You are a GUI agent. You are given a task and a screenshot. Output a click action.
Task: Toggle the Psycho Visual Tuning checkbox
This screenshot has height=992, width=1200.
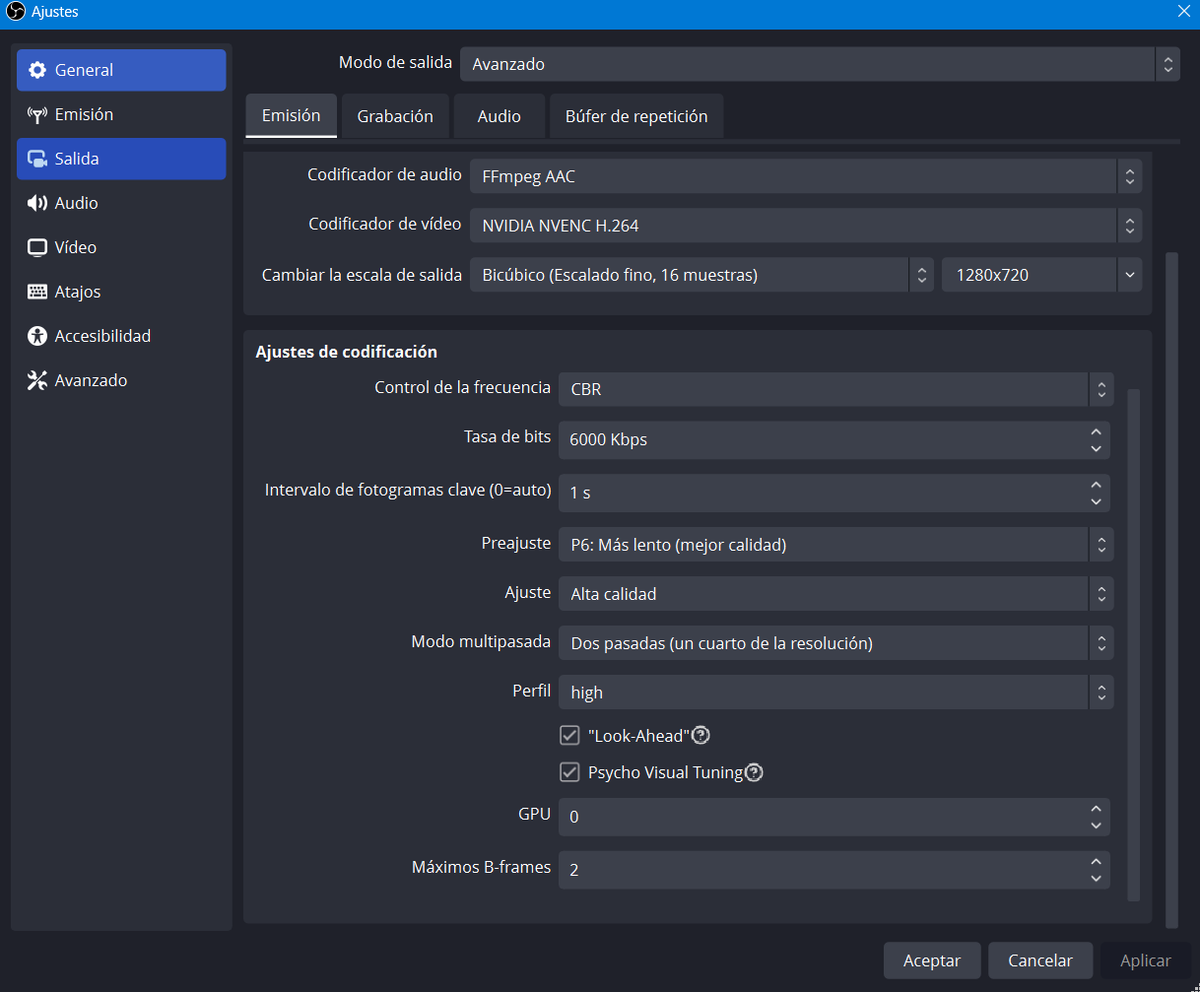pos(570,772)
